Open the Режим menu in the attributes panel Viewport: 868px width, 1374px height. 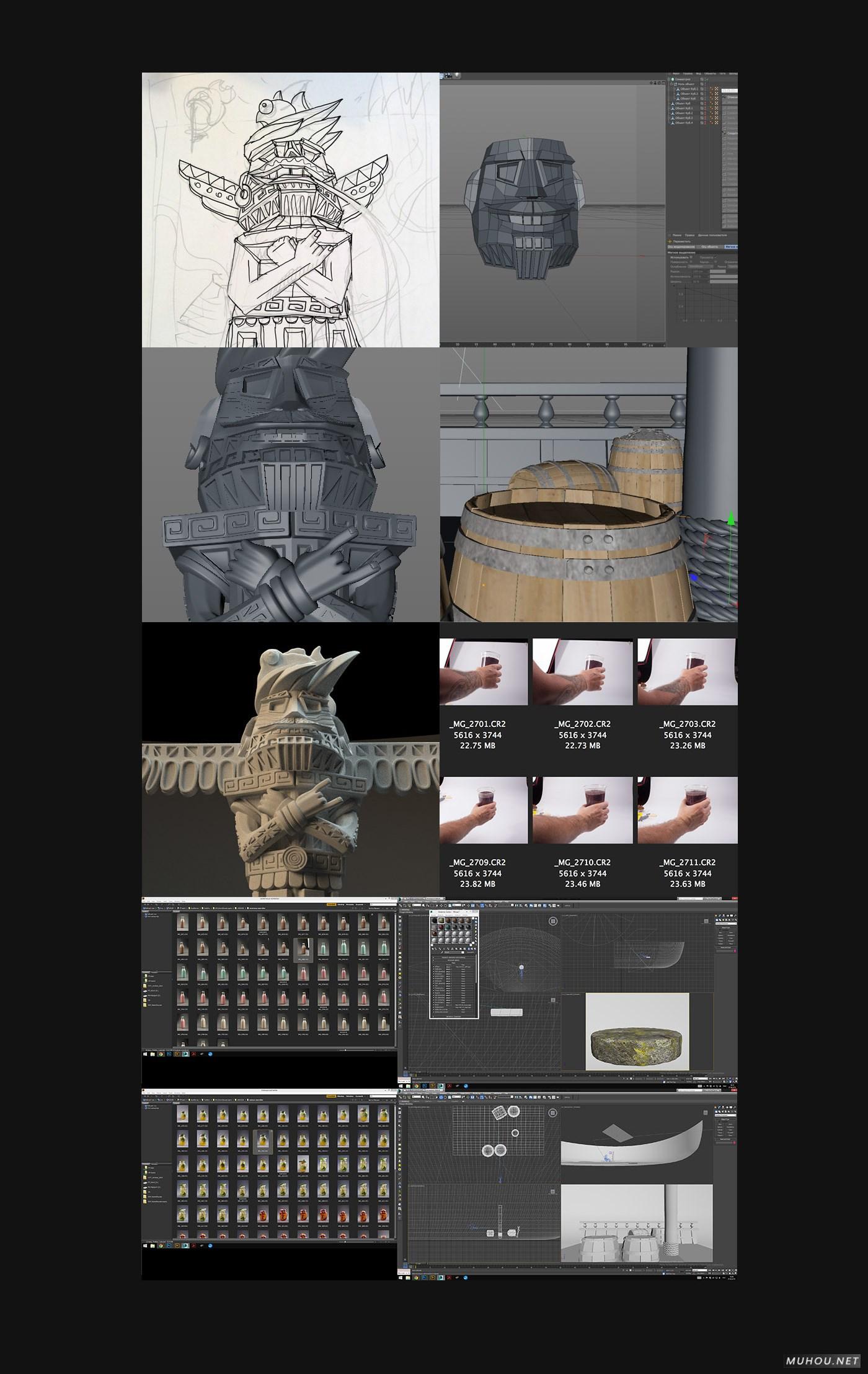point(677,236)
